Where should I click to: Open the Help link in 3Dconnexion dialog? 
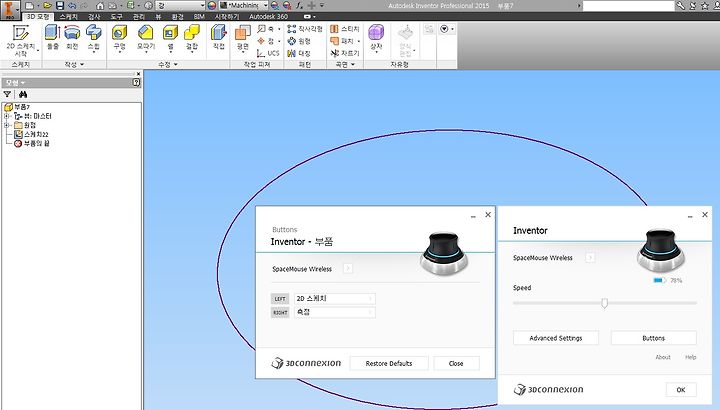pos(691,357)
